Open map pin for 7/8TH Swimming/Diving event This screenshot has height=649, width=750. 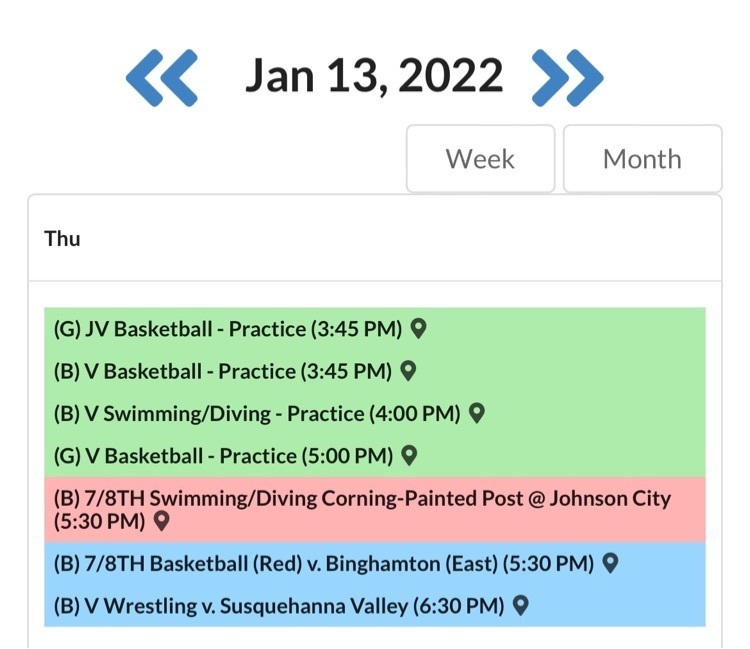pos(161,520)
